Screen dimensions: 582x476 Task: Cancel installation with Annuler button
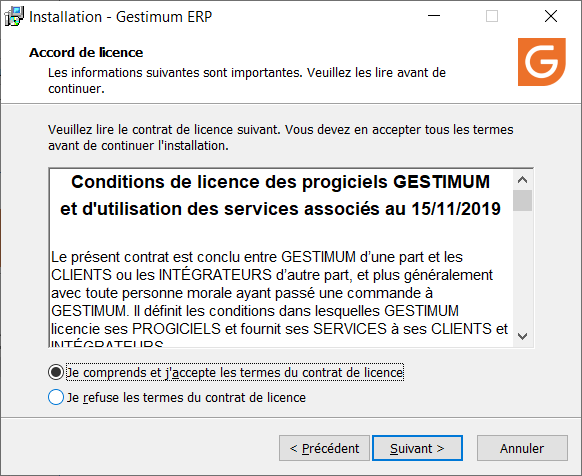coord(522,448)
